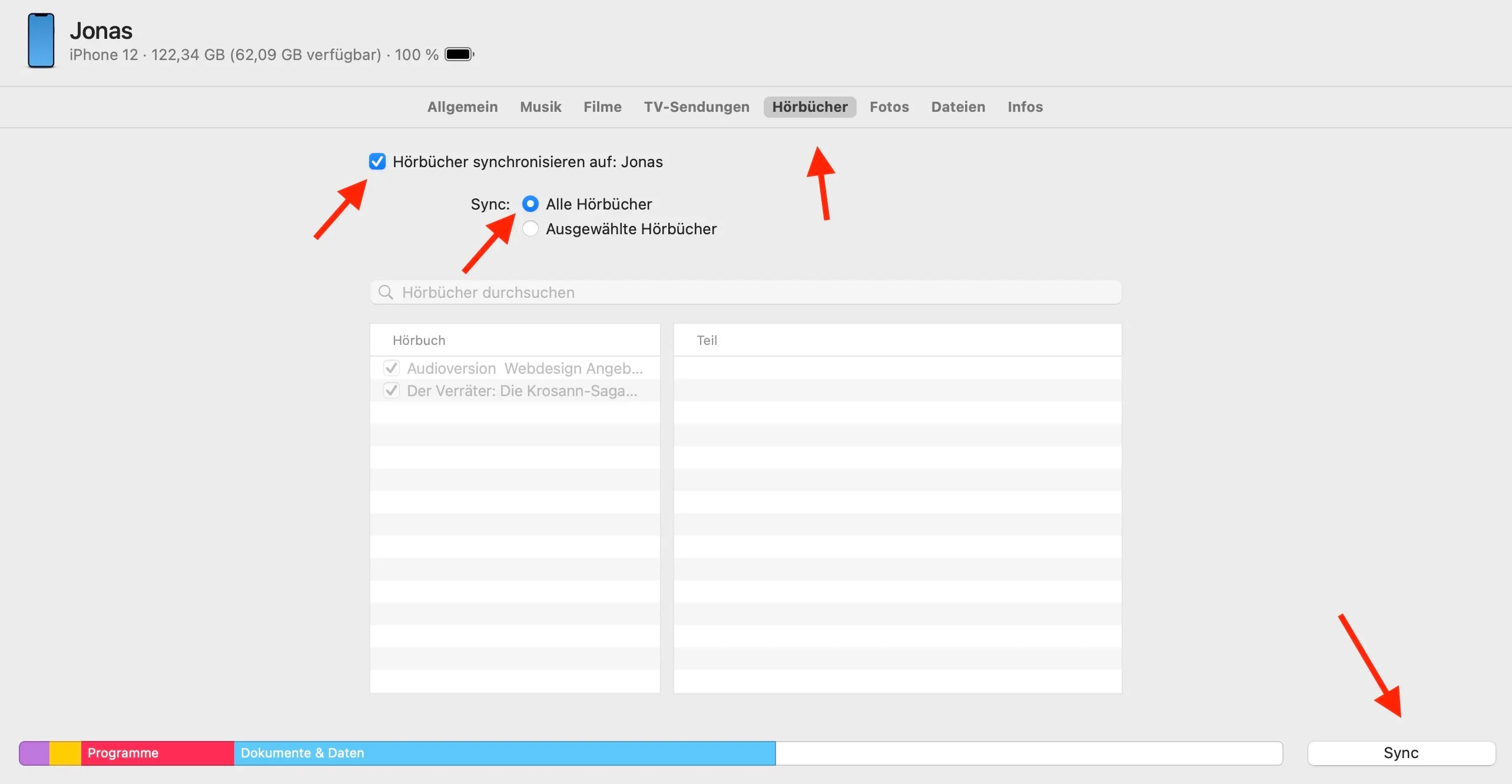Click the Hörbuch column header
The height and width of the screenshot is (784, 1512).
coord(419,340)
